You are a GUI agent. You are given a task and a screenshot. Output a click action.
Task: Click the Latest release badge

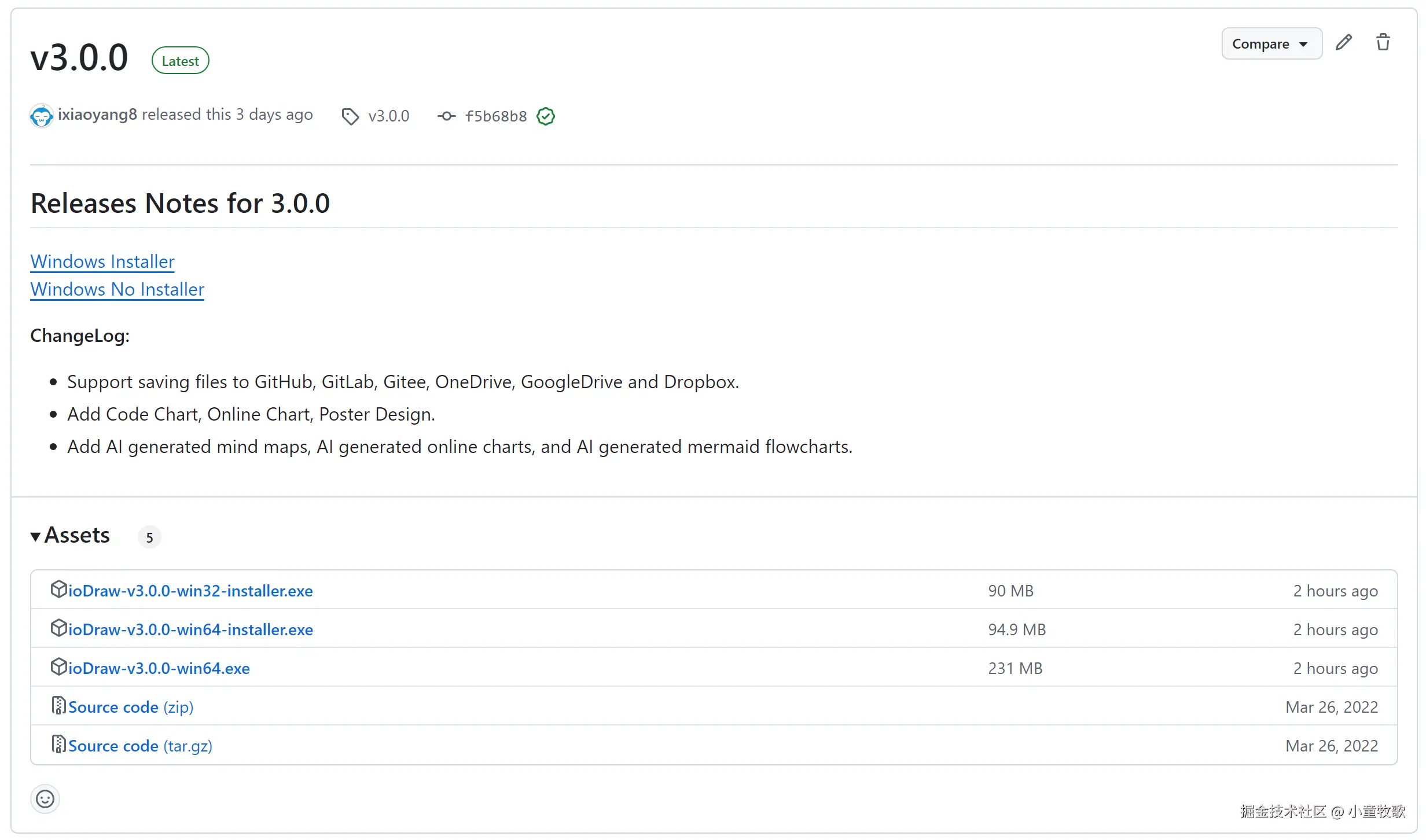coord(180,61)
